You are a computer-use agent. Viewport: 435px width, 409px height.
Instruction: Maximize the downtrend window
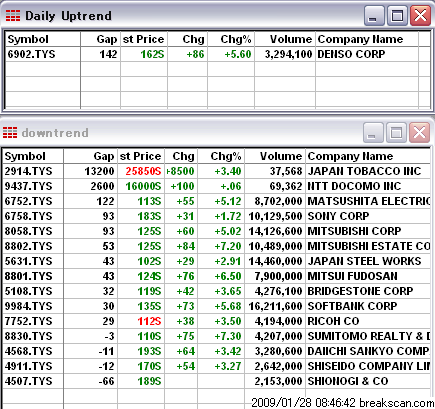point(396,133)
